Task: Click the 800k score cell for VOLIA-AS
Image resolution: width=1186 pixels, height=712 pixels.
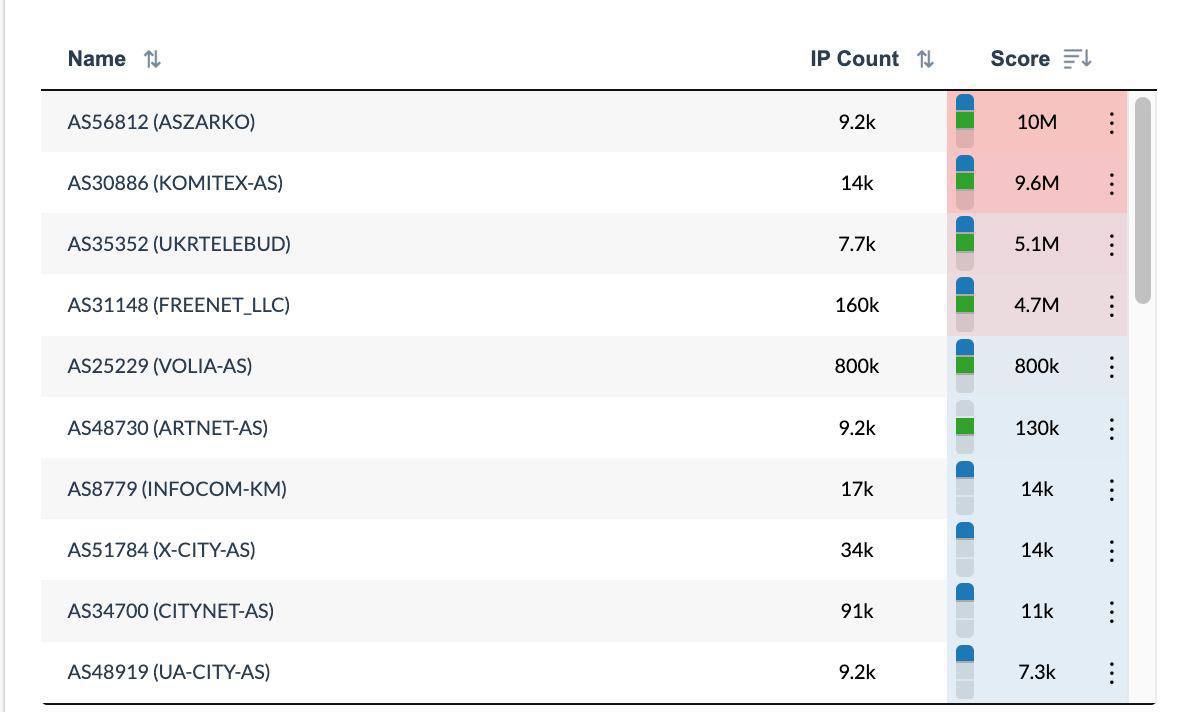Action: (x=1036, y=366)
